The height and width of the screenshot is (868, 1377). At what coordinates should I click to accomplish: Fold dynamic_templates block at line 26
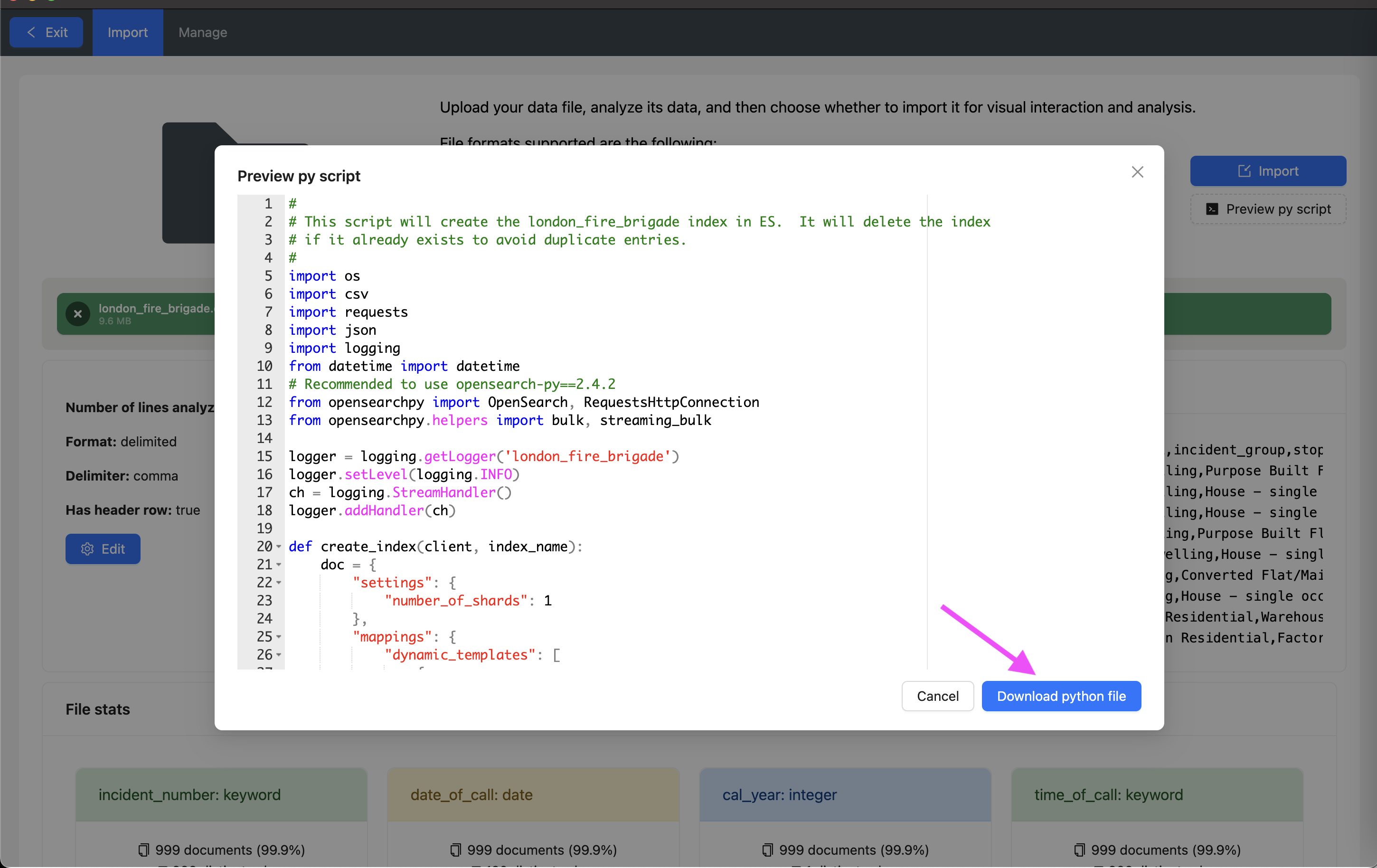[x=279, y=655]
